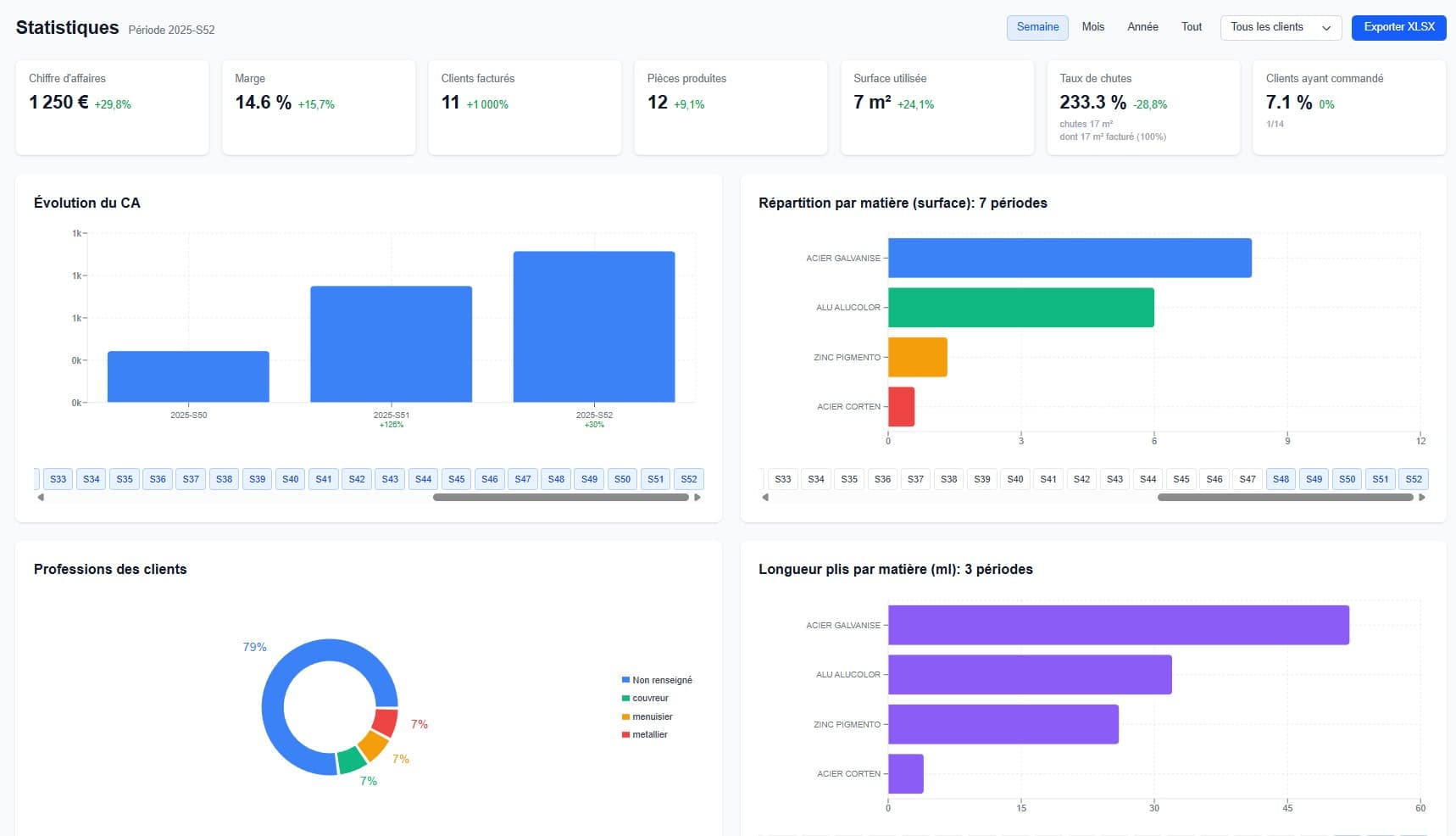
Task: Export statistics with Exporter XLSX
Action: [1399, 27]
